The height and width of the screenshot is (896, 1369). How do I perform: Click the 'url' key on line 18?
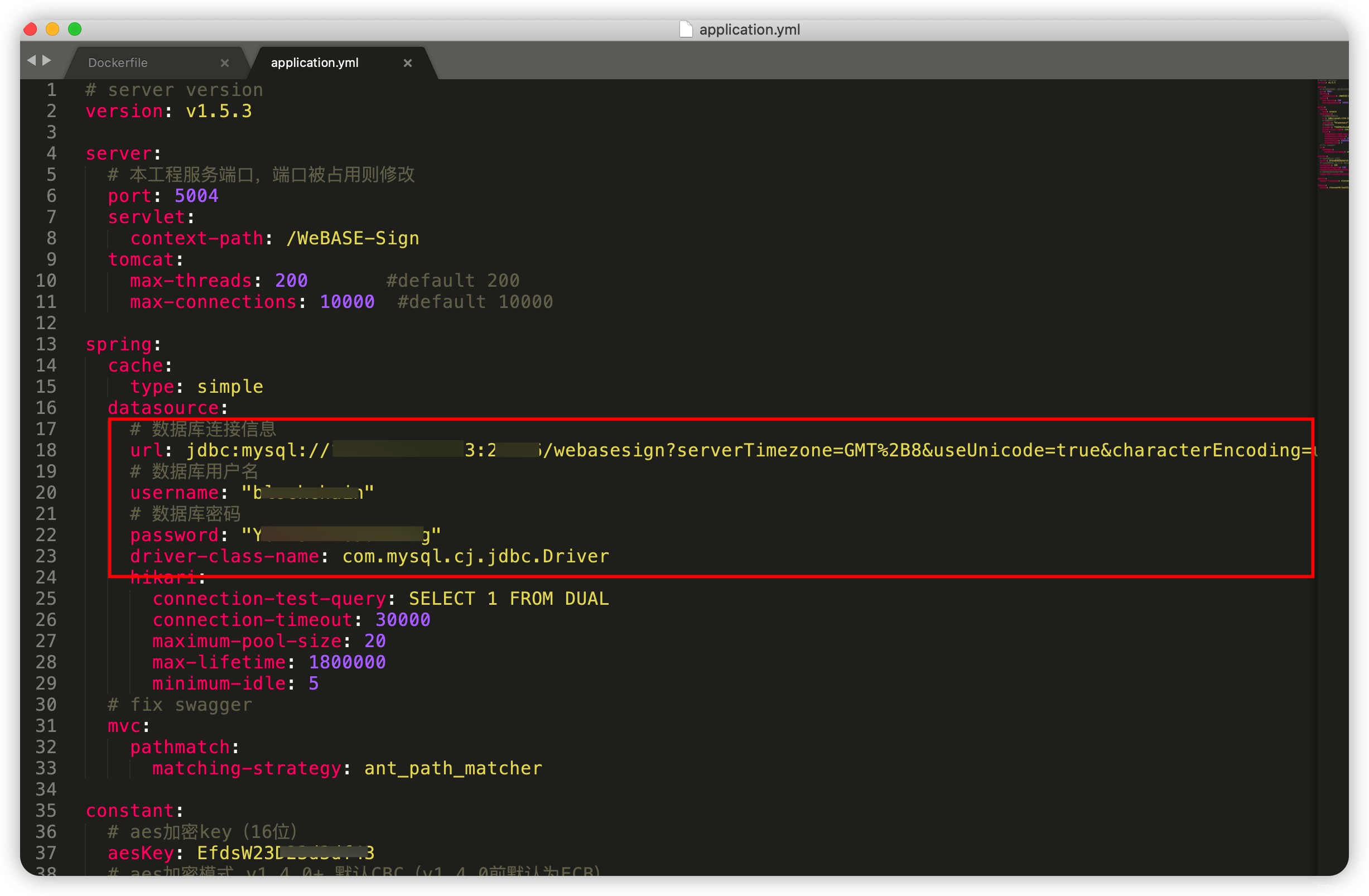(x=146, y=450)
